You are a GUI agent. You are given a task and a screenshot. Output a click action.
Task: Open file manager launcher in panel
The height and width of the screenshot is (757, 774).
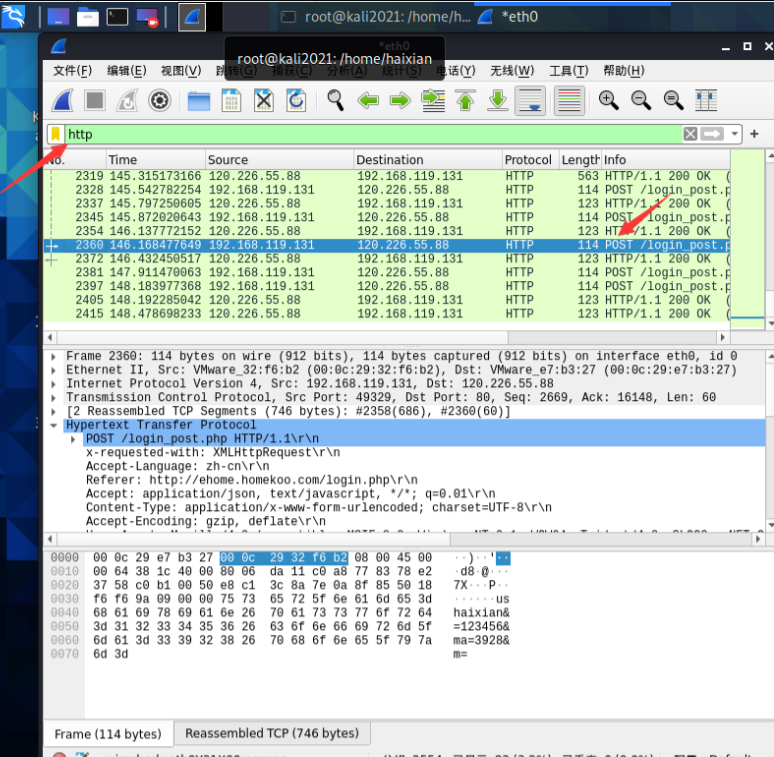pos(88,17)
